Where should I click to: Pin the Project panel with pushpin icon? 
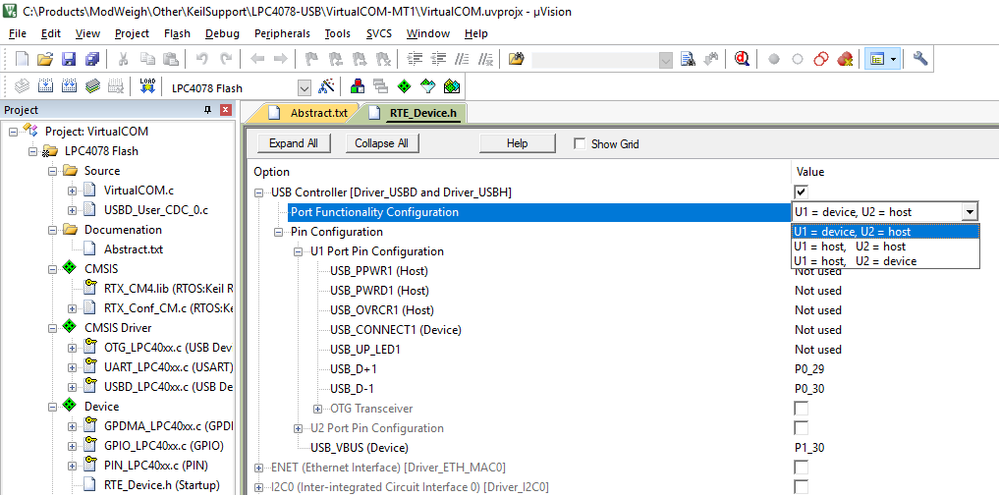208,110
